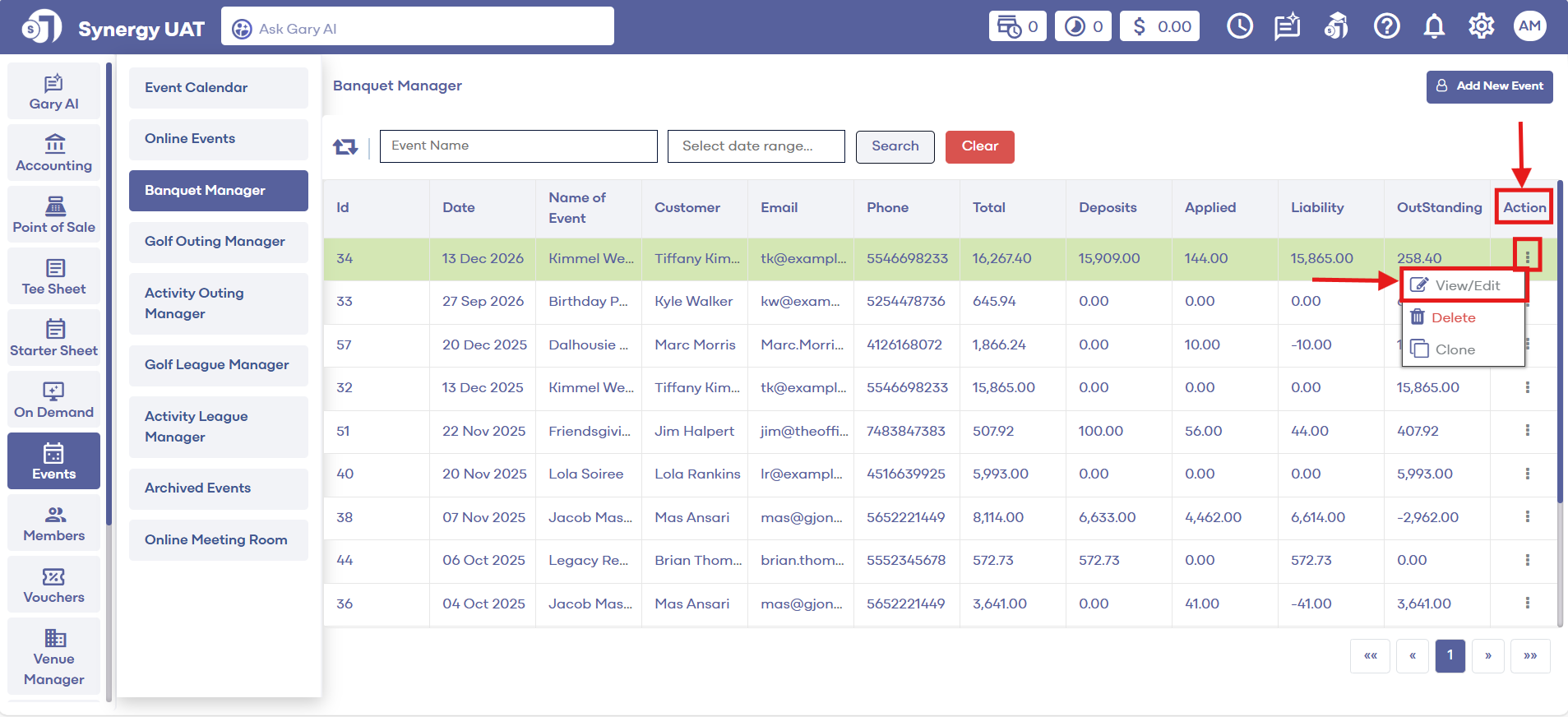The image size is (1568, 717).
Task: Select Delete in the action menu
Action: pyautogui.click(x=1452, y=317)
